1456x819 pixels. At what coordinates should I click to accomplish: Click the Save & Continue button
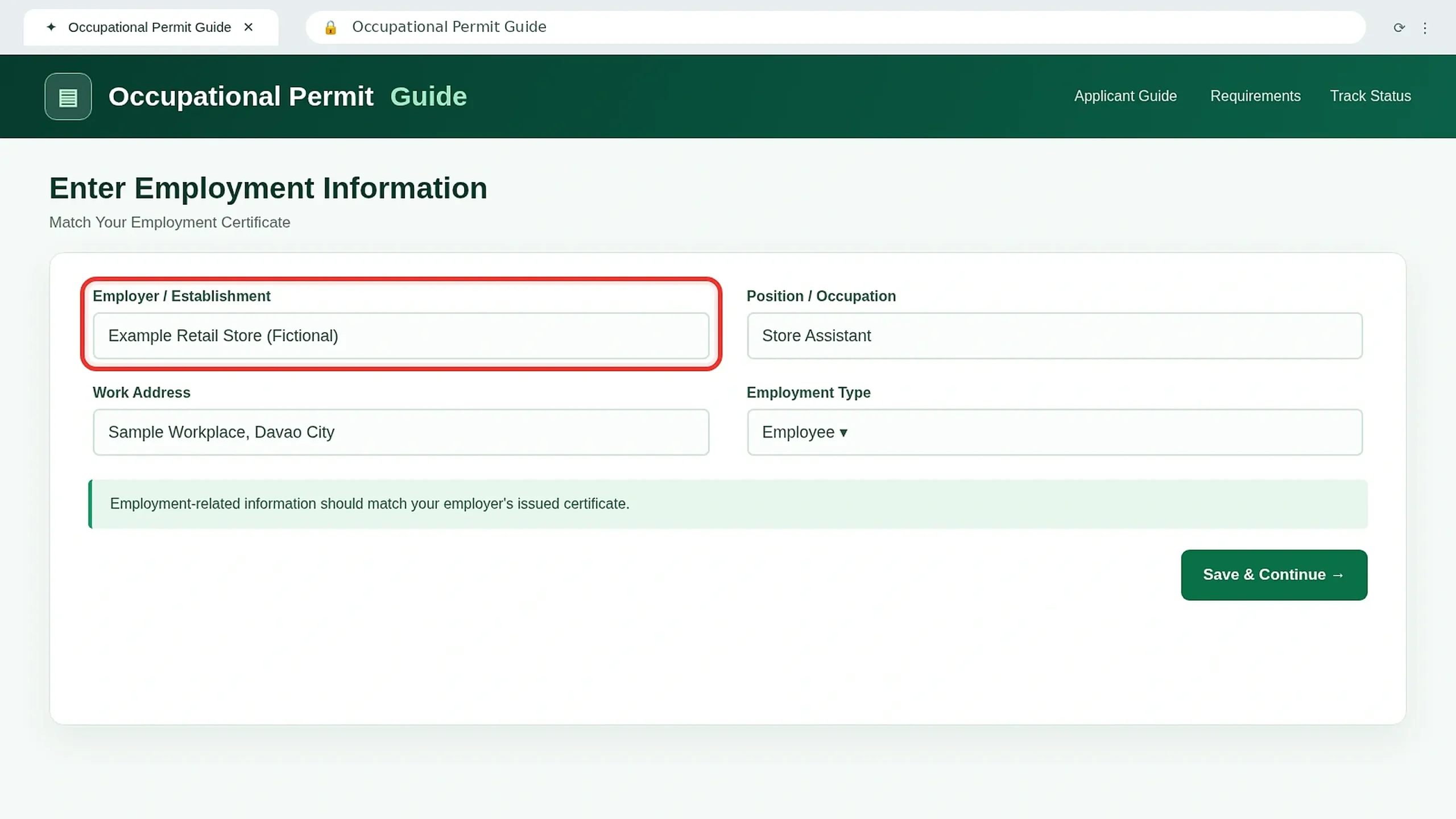point(1274,575)
